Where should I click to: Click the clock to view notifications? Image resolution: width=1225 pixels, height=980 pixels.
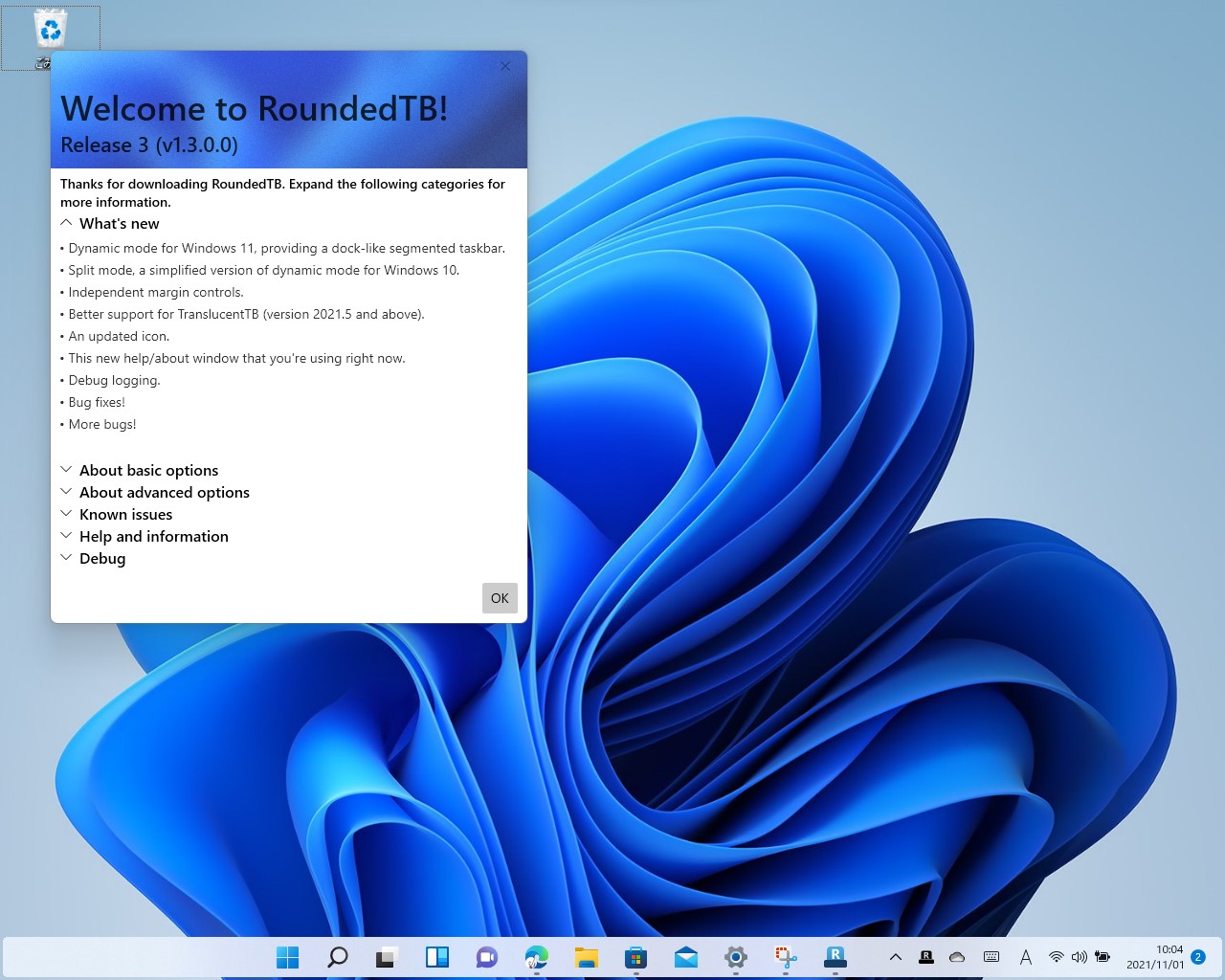(1158, 957)
